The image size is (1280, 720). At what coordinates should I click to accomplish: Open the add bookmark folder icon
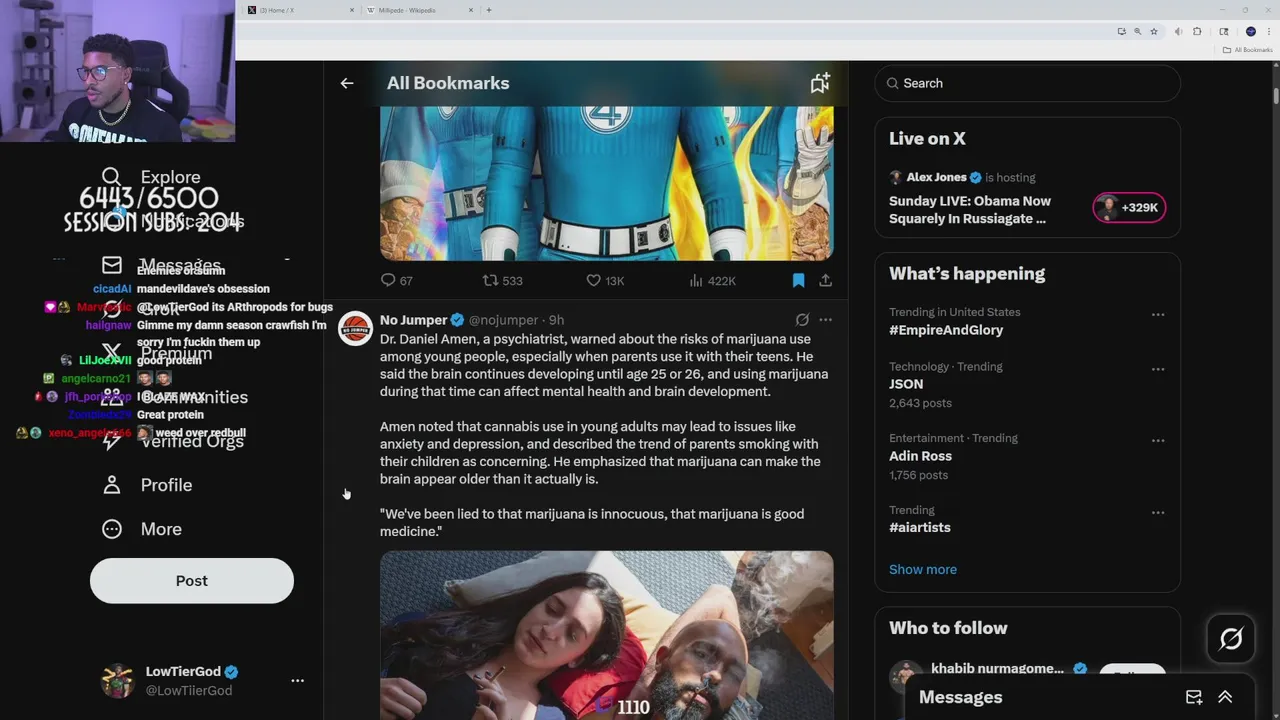point(820,83)
